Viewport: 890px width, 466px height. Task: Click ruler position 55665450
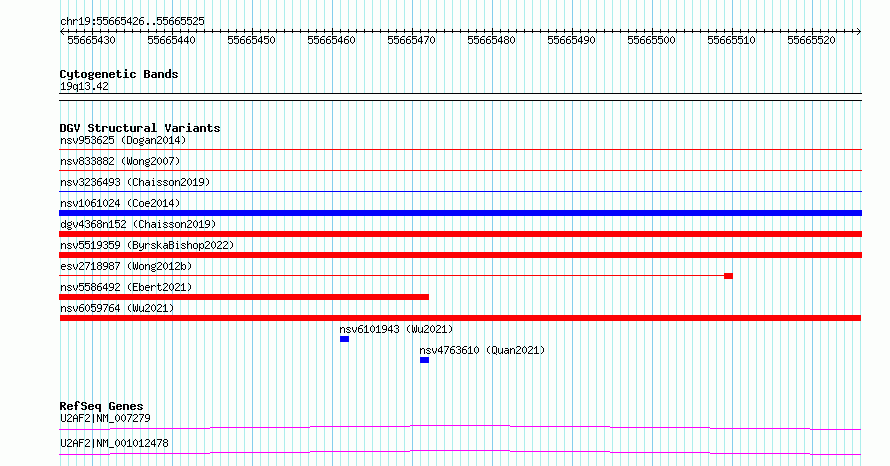click(251, 40)
